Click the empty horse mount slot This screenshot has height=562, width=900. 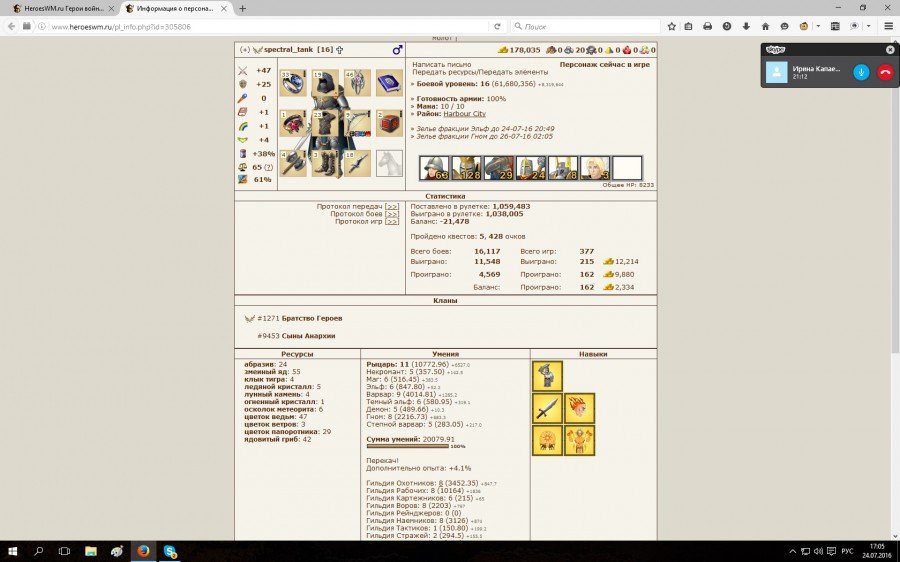coord(389,164)
